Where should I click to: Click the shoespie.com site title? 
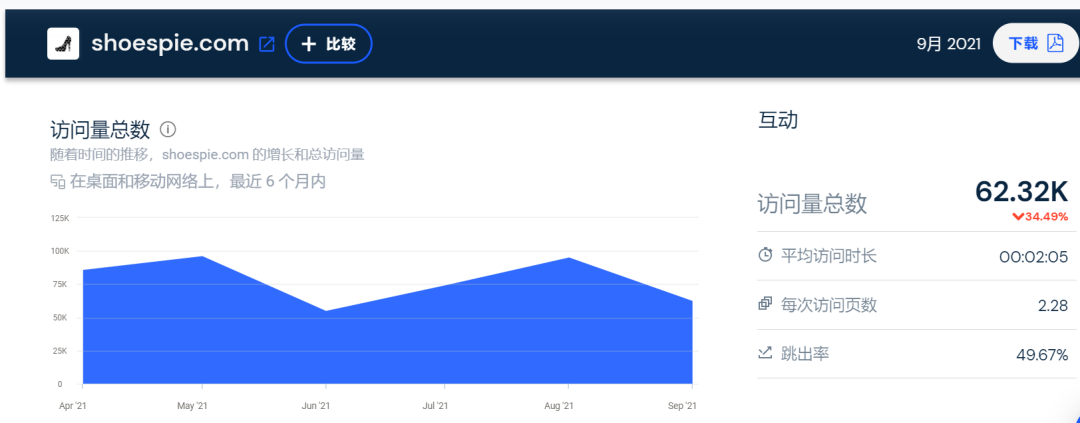(169, 43)
